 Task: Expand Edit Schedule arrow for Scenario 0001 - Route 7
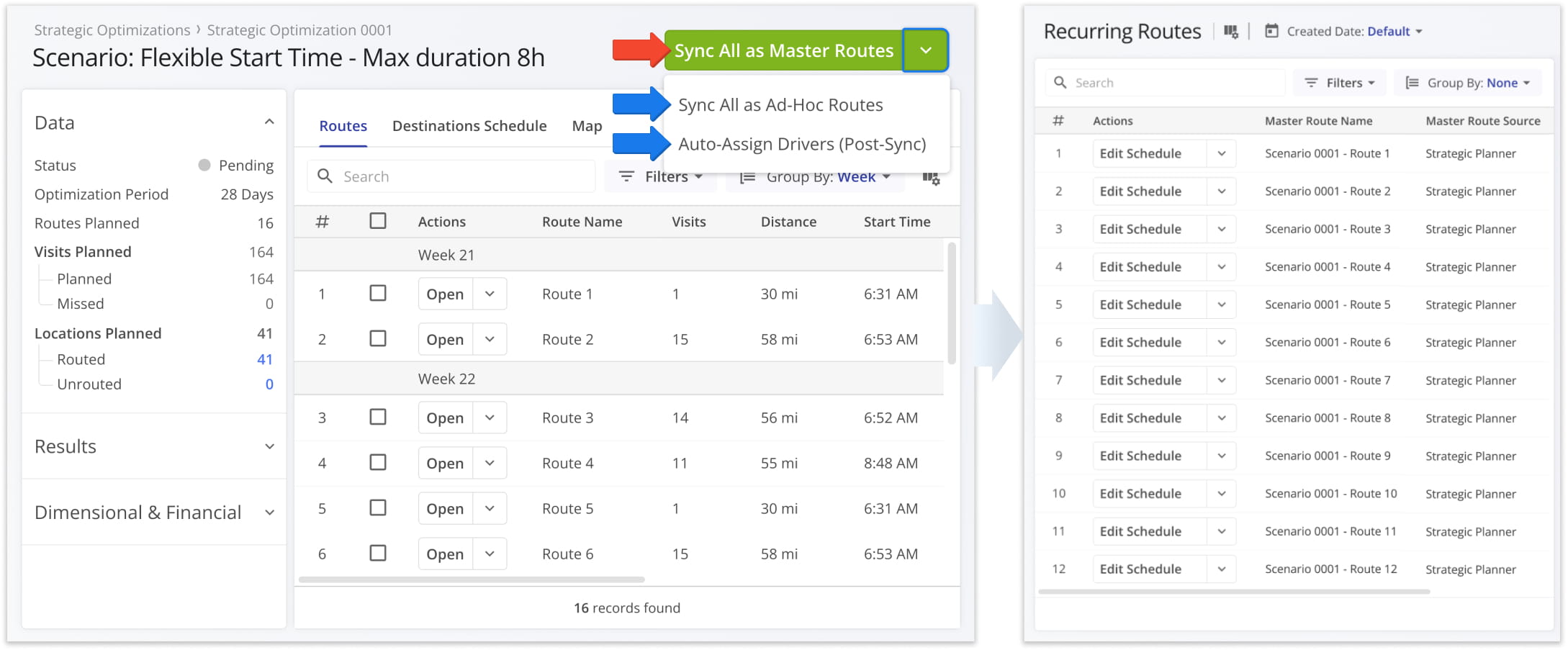coord(1222,380)
